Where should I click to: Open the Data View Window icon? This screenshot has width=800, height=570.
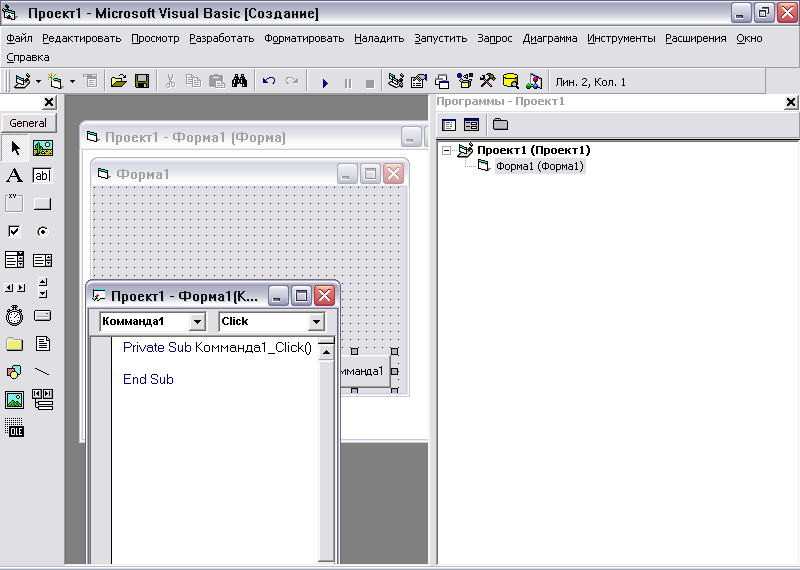510,81
